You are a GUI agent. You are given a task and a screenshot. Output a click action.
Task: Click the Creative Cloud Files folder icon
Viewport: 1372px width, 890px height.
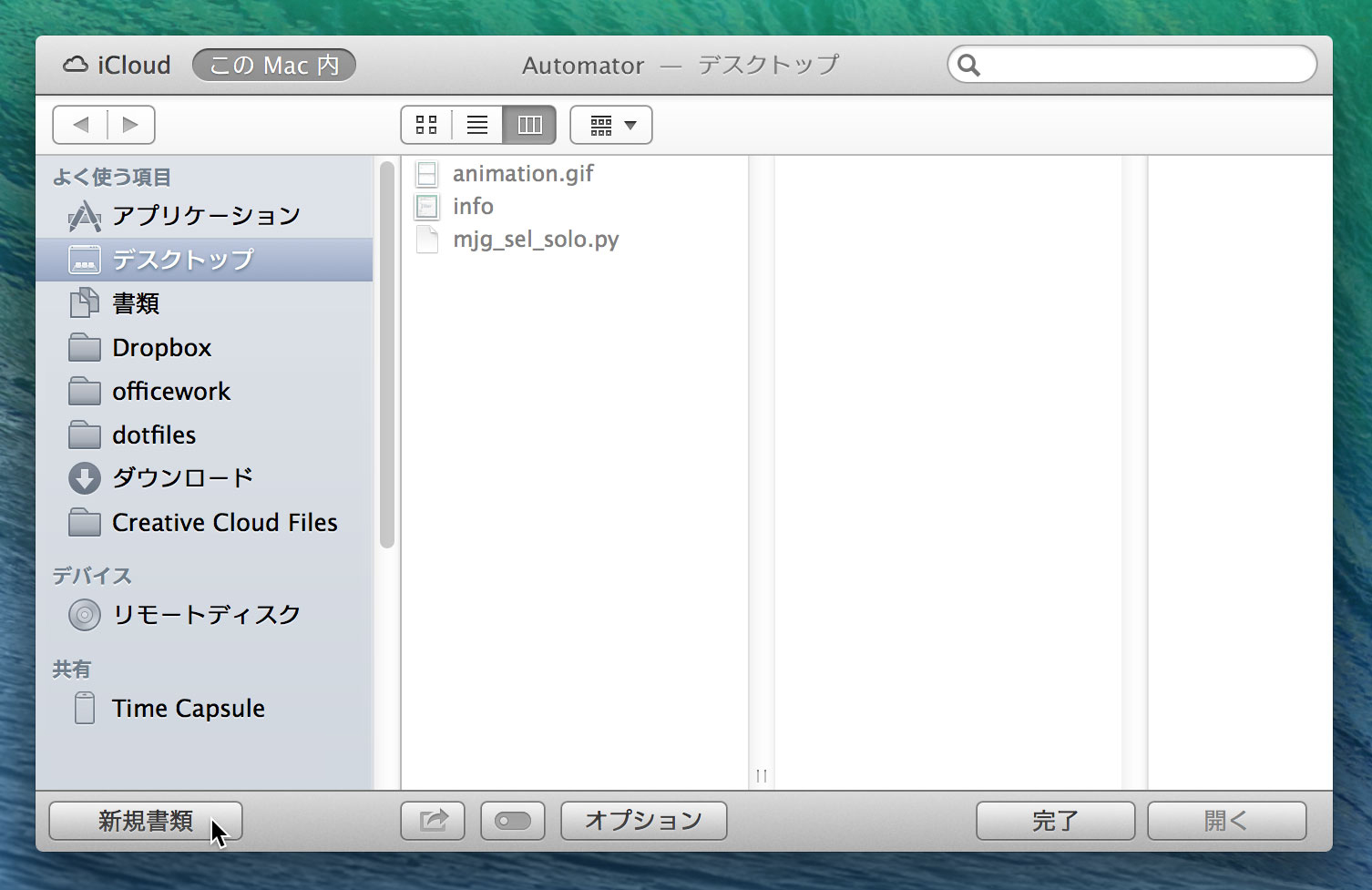(85, 522)
